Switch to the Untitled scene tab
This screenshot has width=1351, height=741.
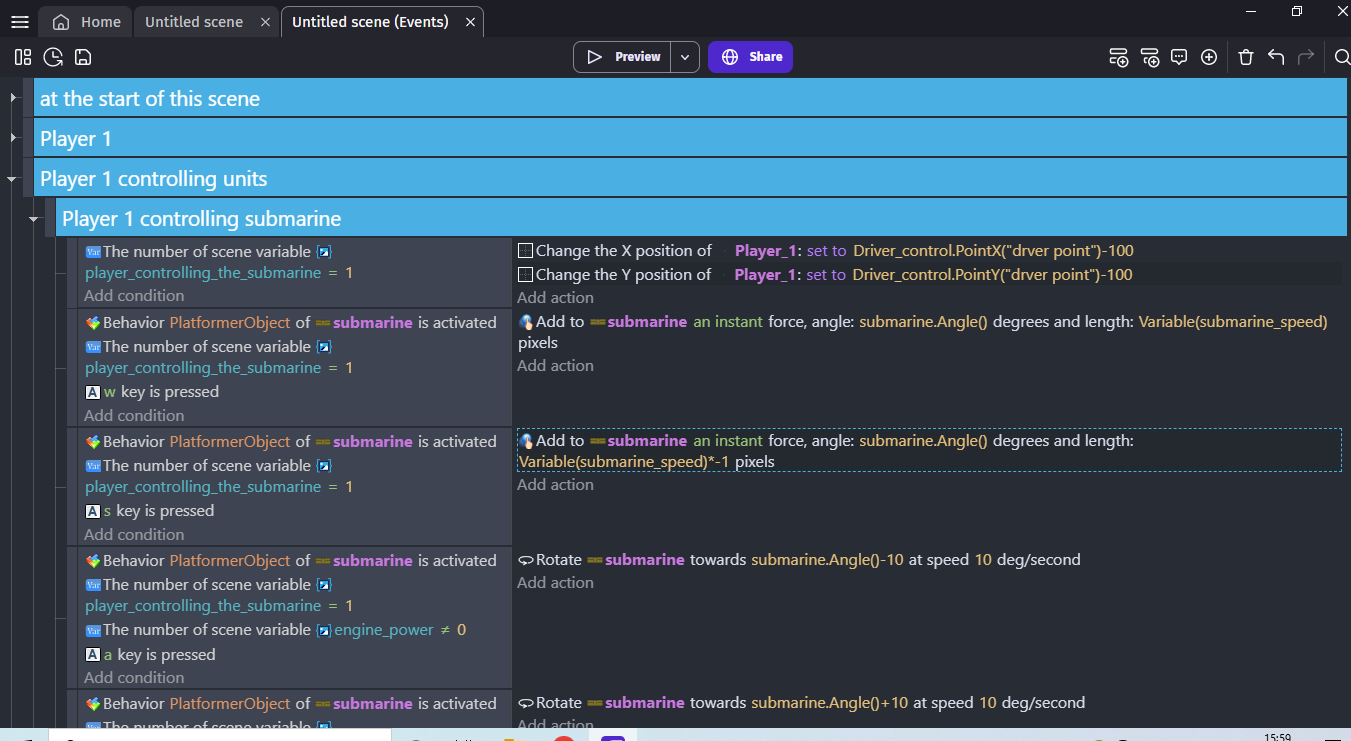[194, 22]
